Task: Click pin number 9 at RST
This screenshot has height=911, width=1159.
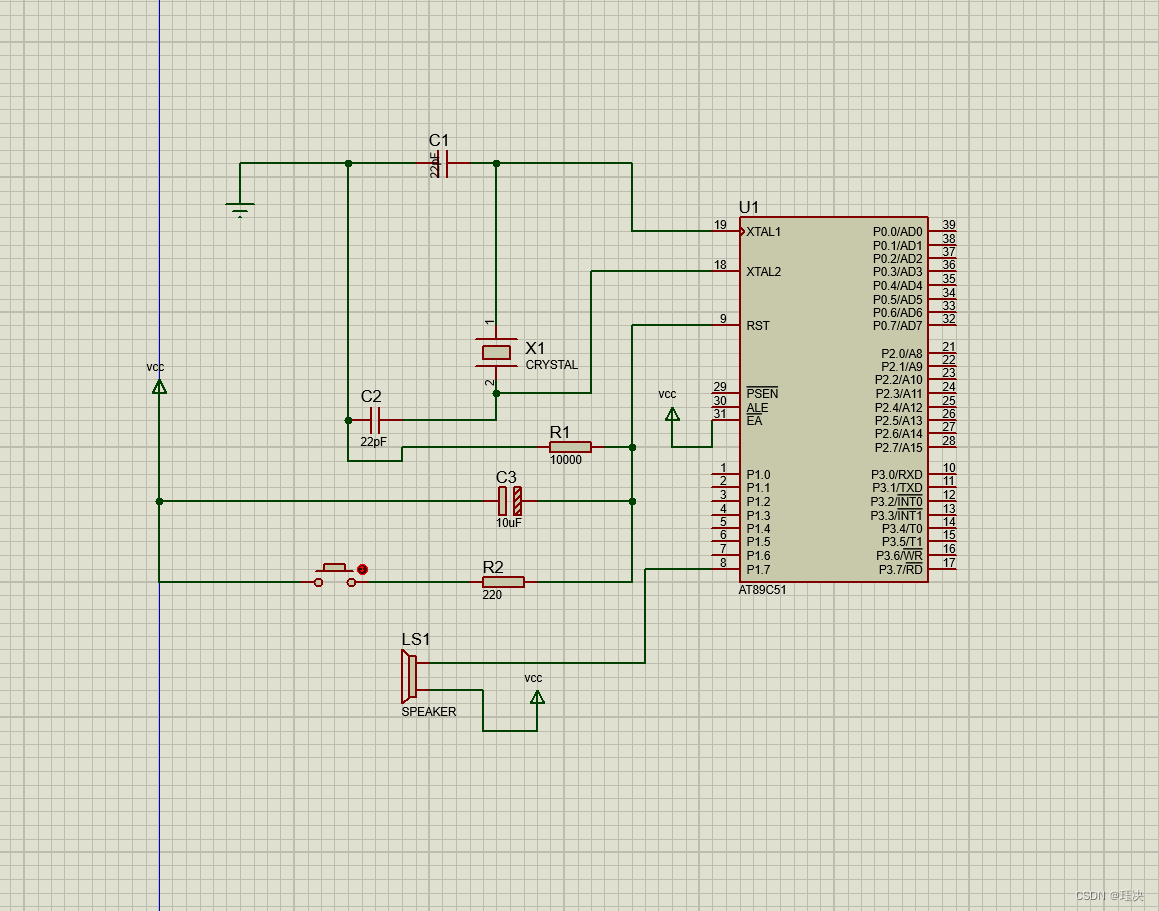Action: coord(723,319)
